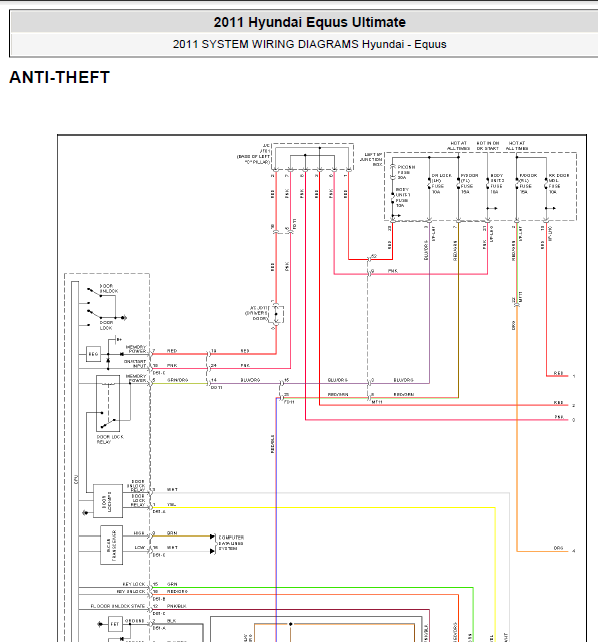Click the Left I/P Junction Box label
Screen dimensions: 598x642
pyautogui.click(x=371, y=159)
